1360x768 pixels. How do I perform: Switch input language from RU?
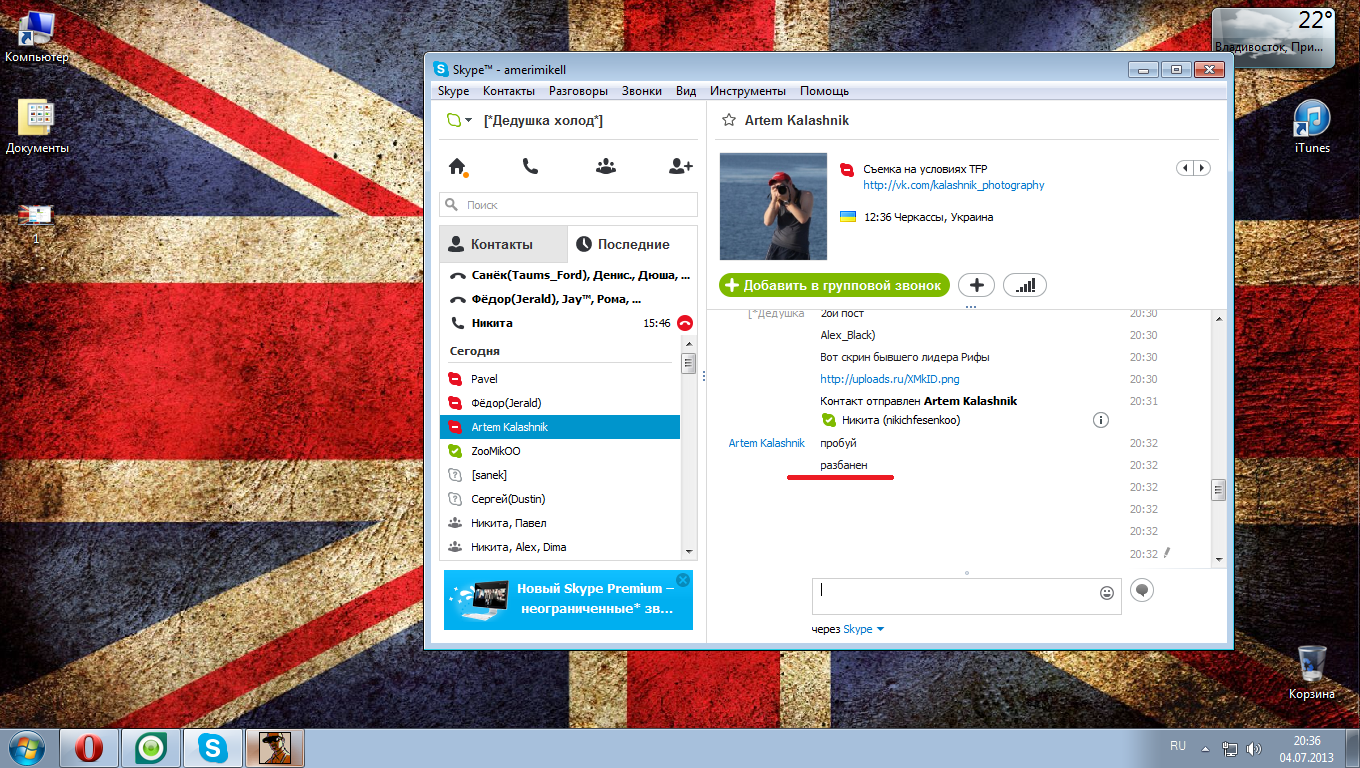1178,746
